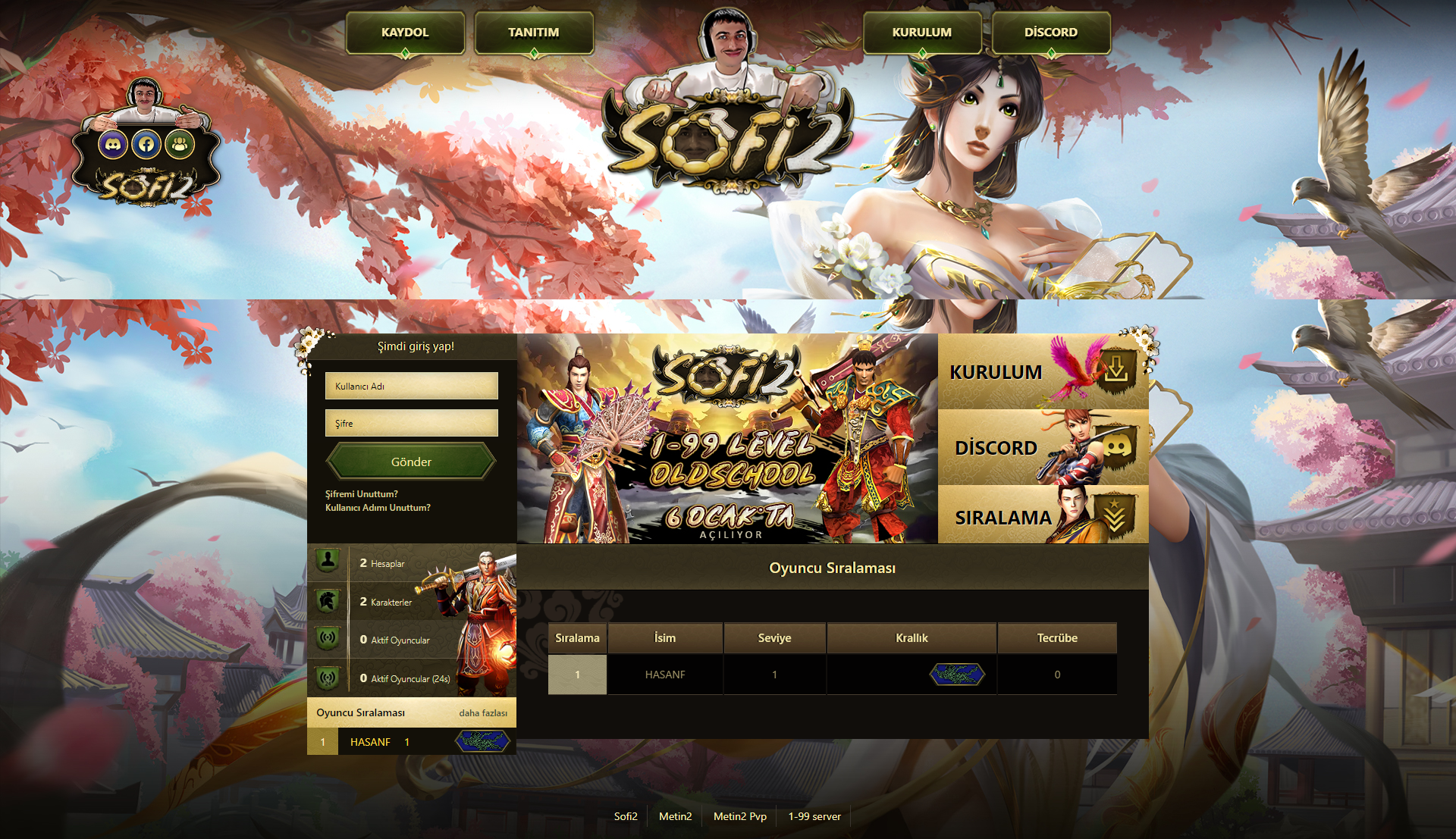The image size is (1456, 839).
Task: Follow the Kullanıcı Adımı Unuttum? link
Action: coord(378,508)
